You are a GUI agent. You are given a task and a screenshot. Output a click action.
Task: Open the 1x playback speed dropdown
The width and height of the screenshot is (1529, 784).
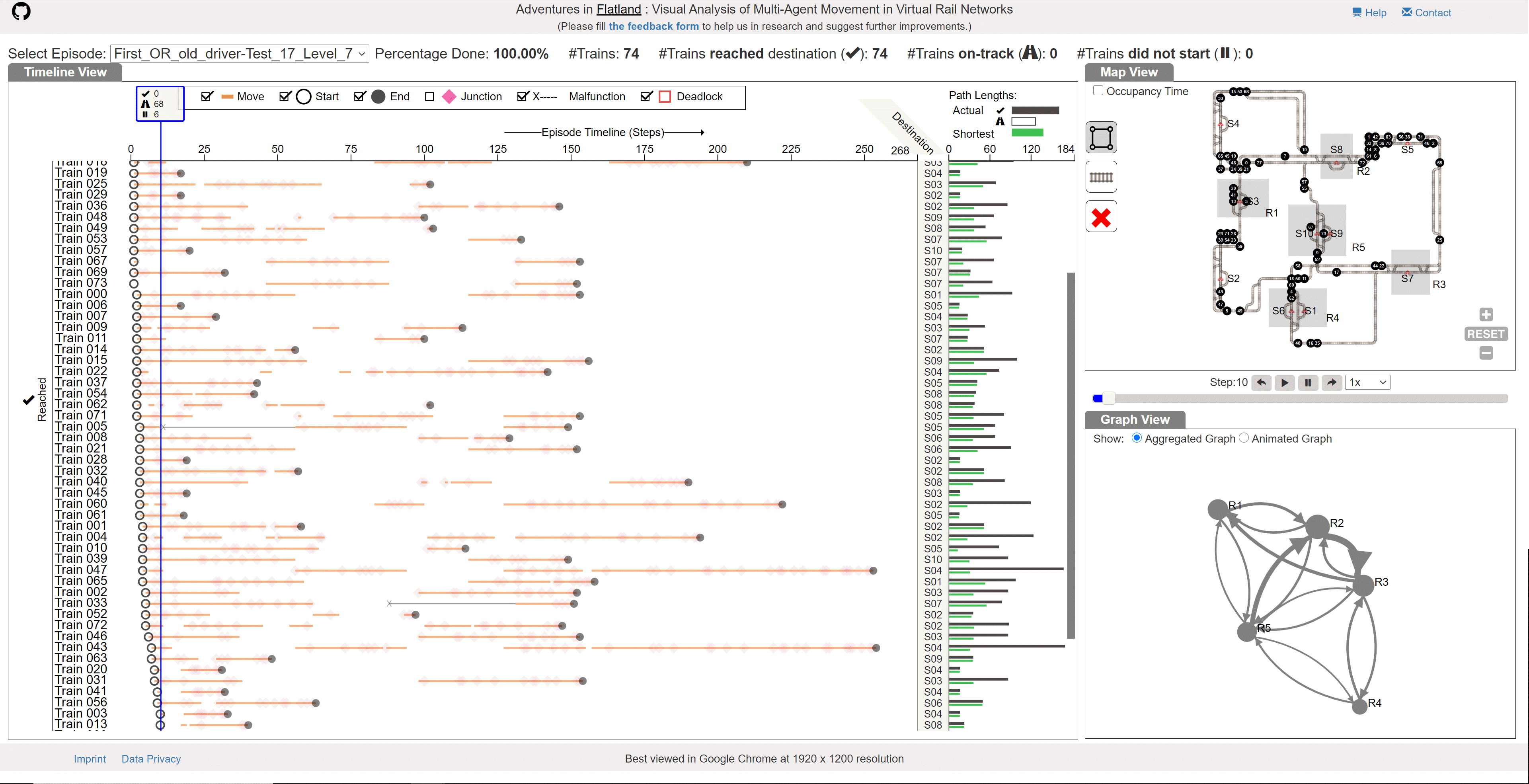[x=1367, y=383]
